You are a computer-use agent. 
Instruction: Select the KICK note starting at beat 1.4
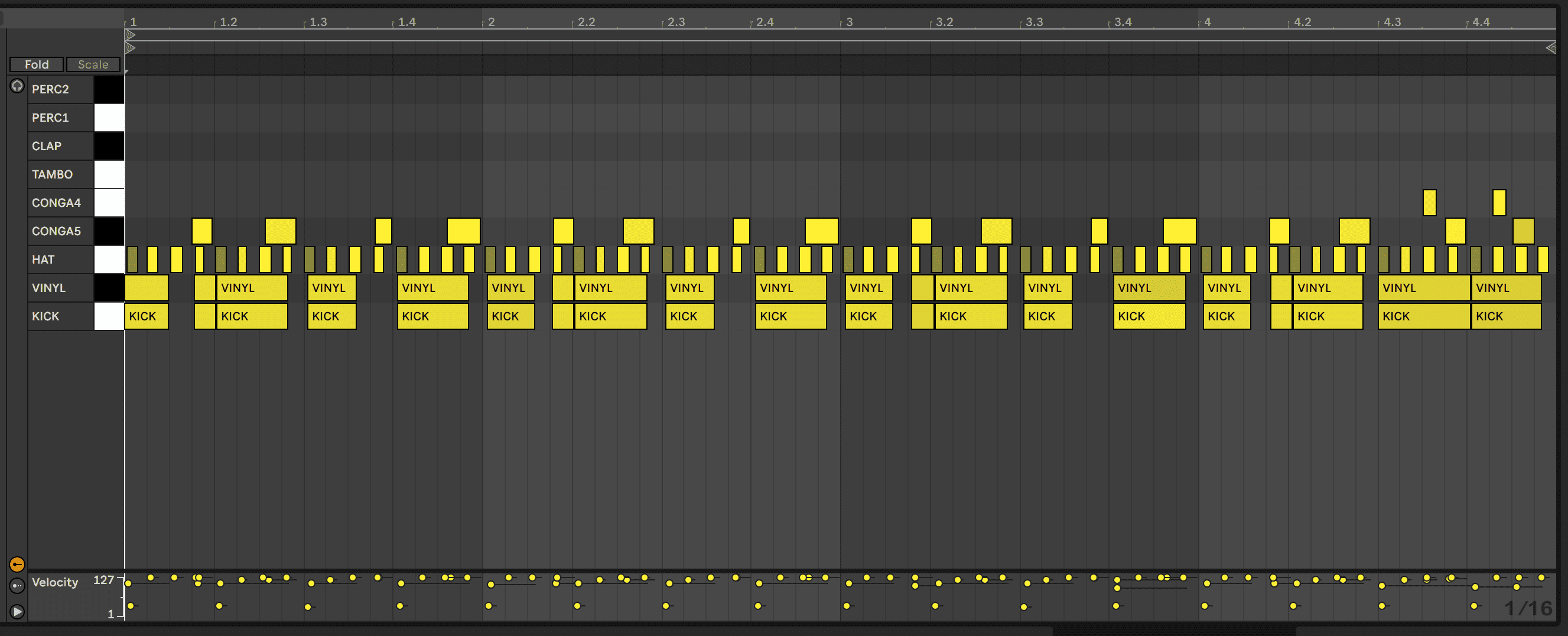click(433, 316)
